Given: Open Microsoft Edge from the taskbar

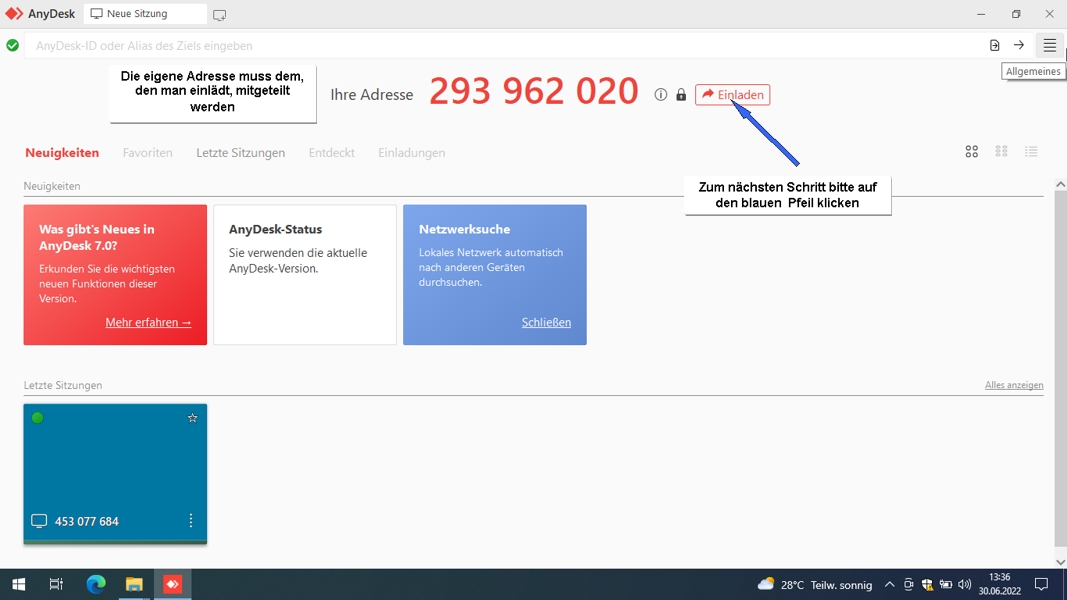Looking at the screenshot, I should point(96,585).
